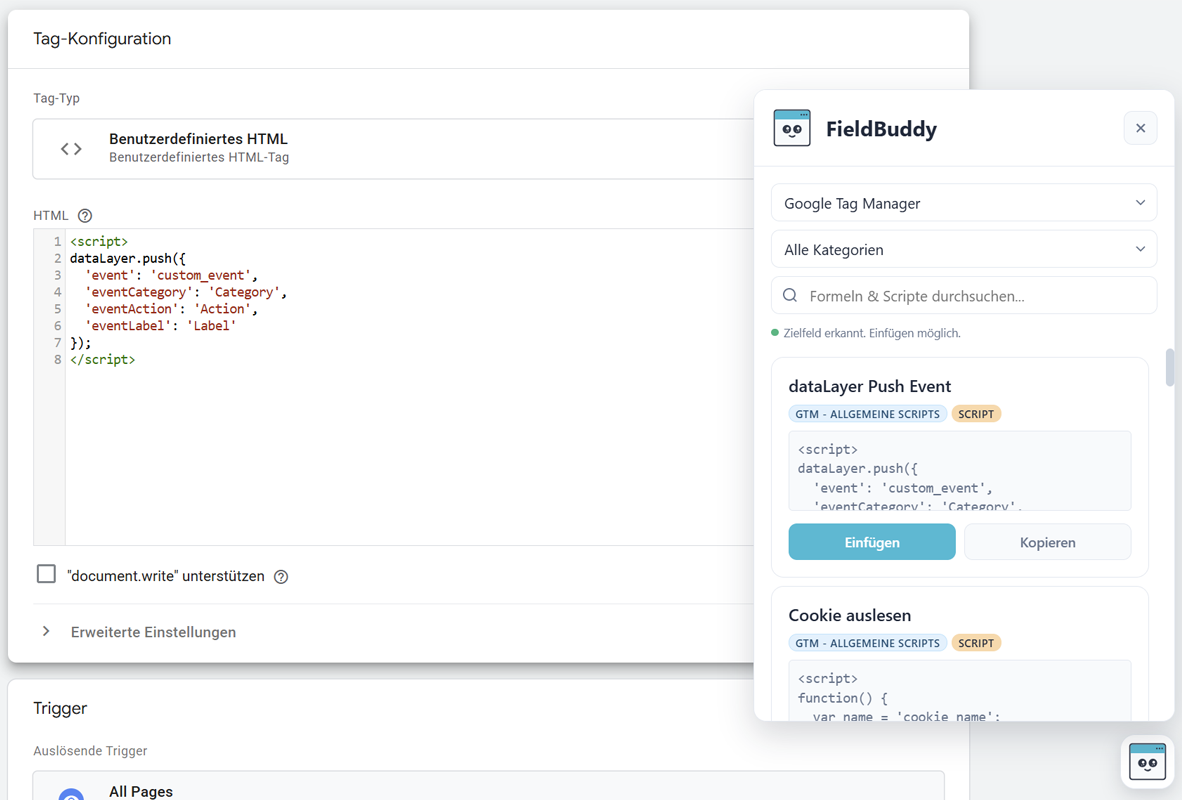Screen dimensions: 1182x800
Task: Open the Google Tag Manager dropdown
Action: tap(963, 203)
